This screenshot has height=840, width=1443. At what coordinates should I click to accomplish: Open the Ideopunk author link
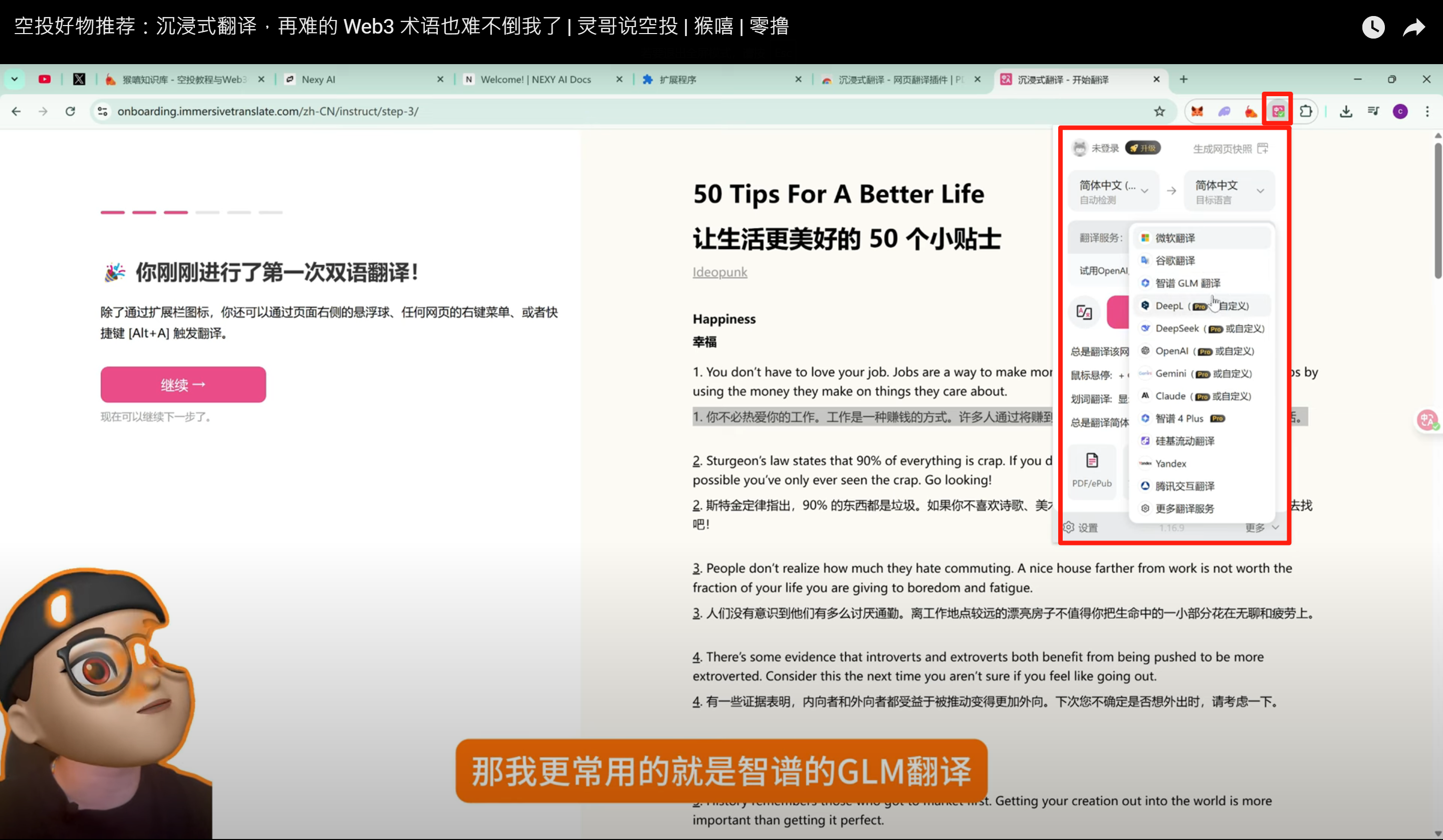720,272
